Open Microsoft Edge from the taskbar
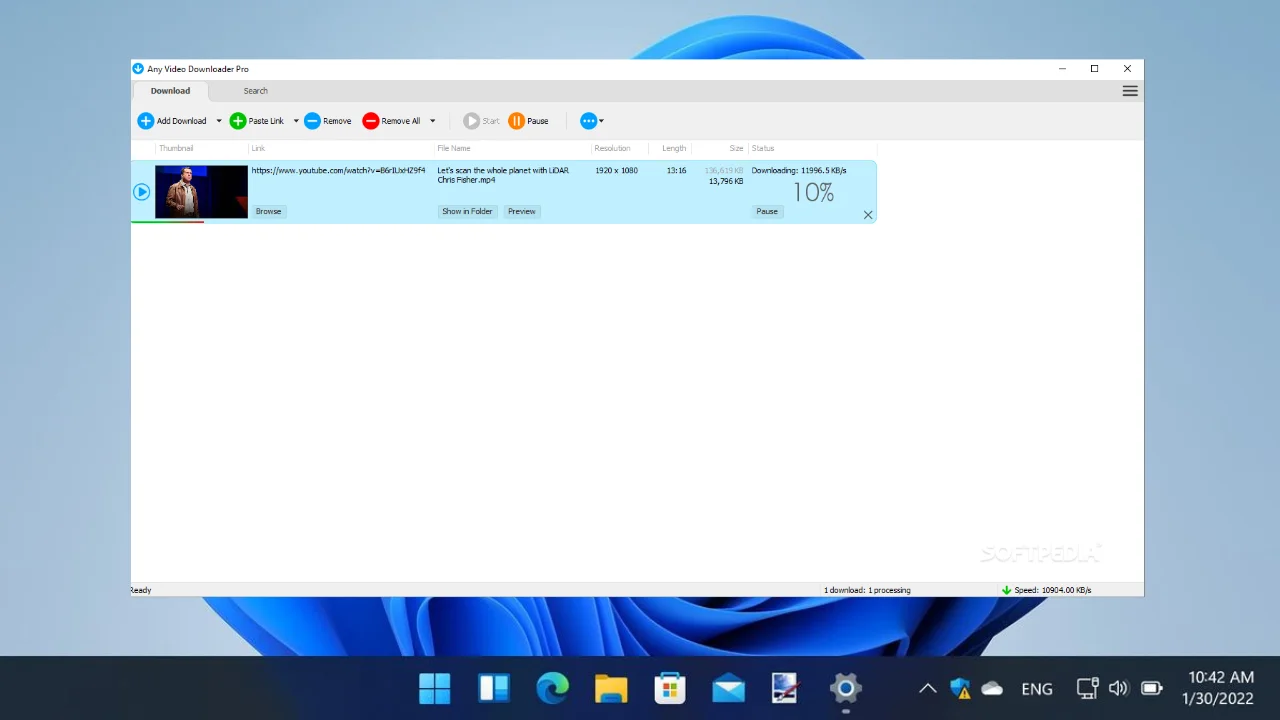The height and width of the screenshot is (720, 1280). (x=552, y=688)
